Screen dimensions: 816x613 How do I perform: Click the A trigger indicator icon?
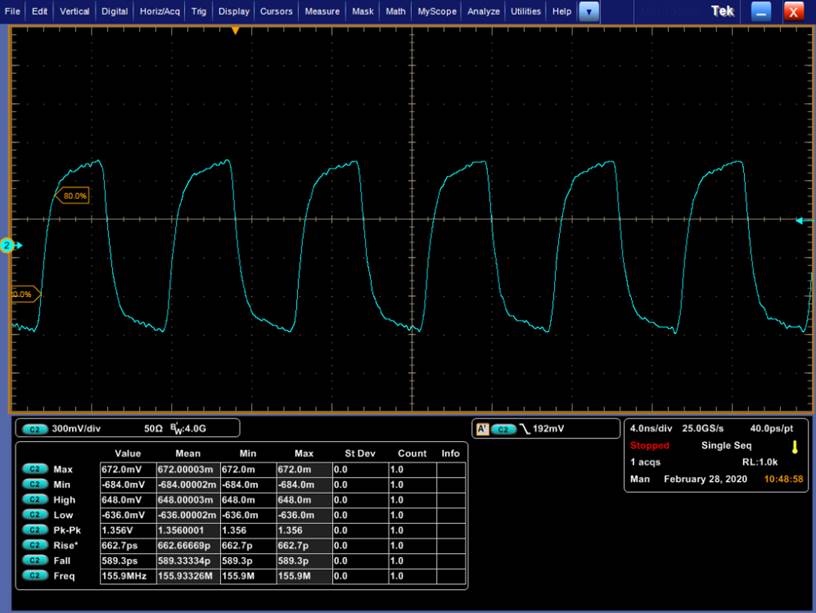click(482, 429)
